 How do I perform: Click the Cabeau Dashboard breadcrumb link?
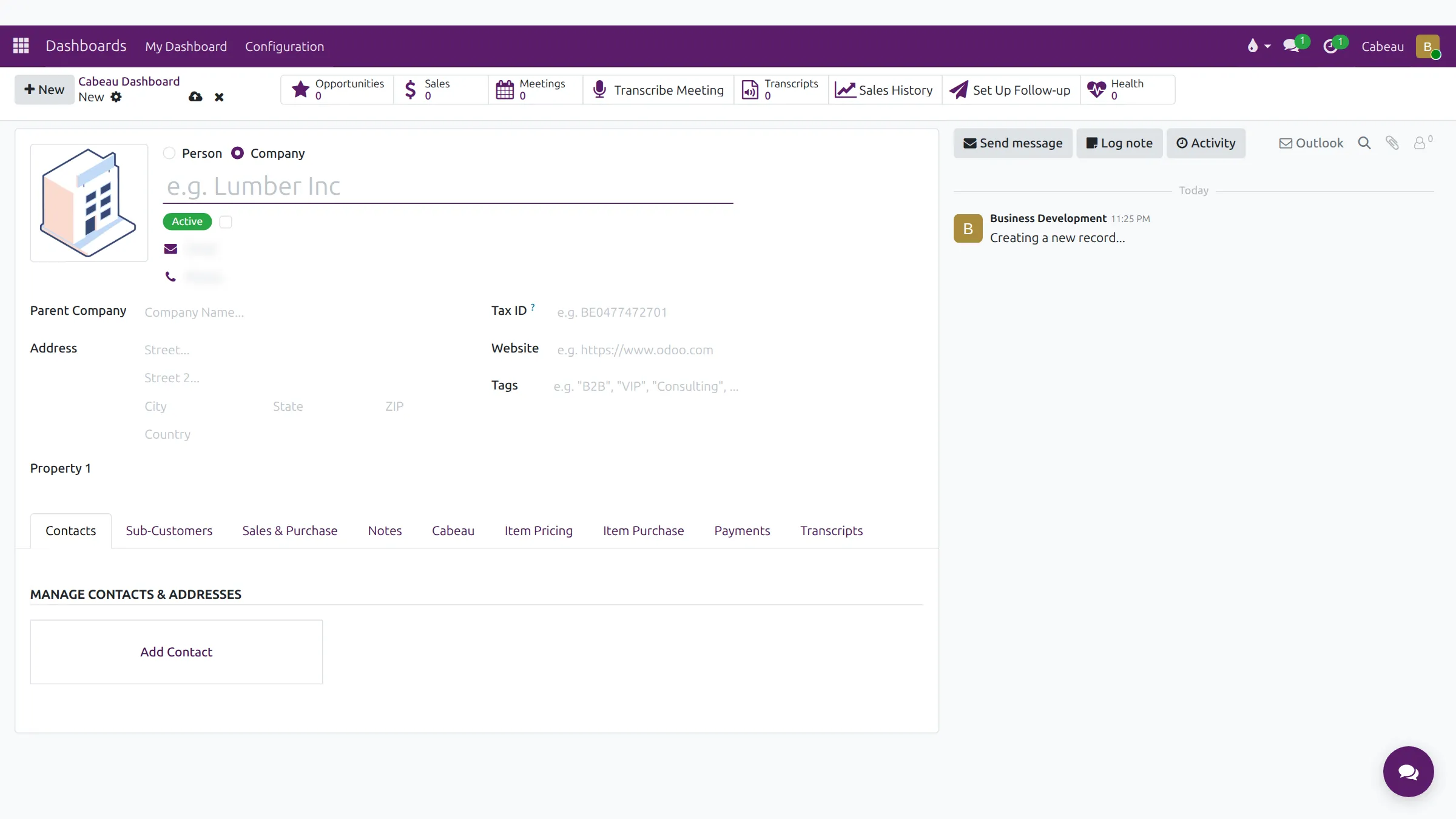[129, 81]
